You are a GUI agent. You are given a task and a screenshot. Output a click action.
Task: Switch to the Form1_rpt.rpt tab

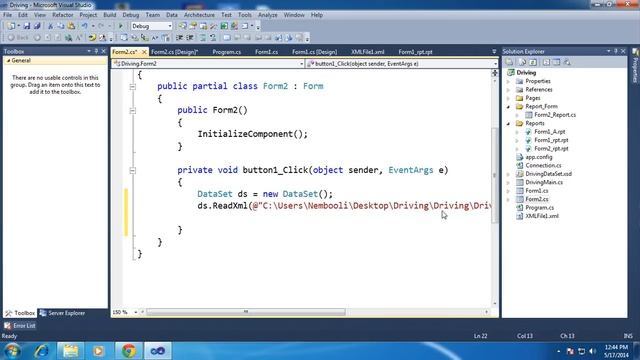tap(415, 52)
